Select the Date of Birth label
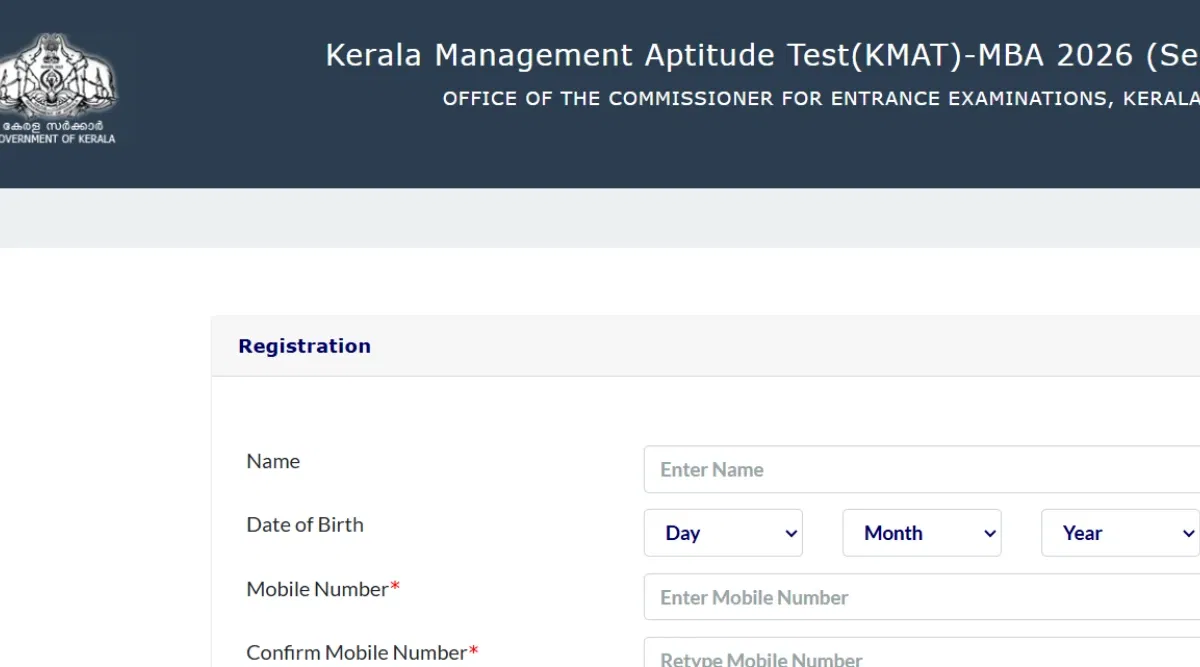Screen dimensions: 1200x667 click(x=305, y=524)
